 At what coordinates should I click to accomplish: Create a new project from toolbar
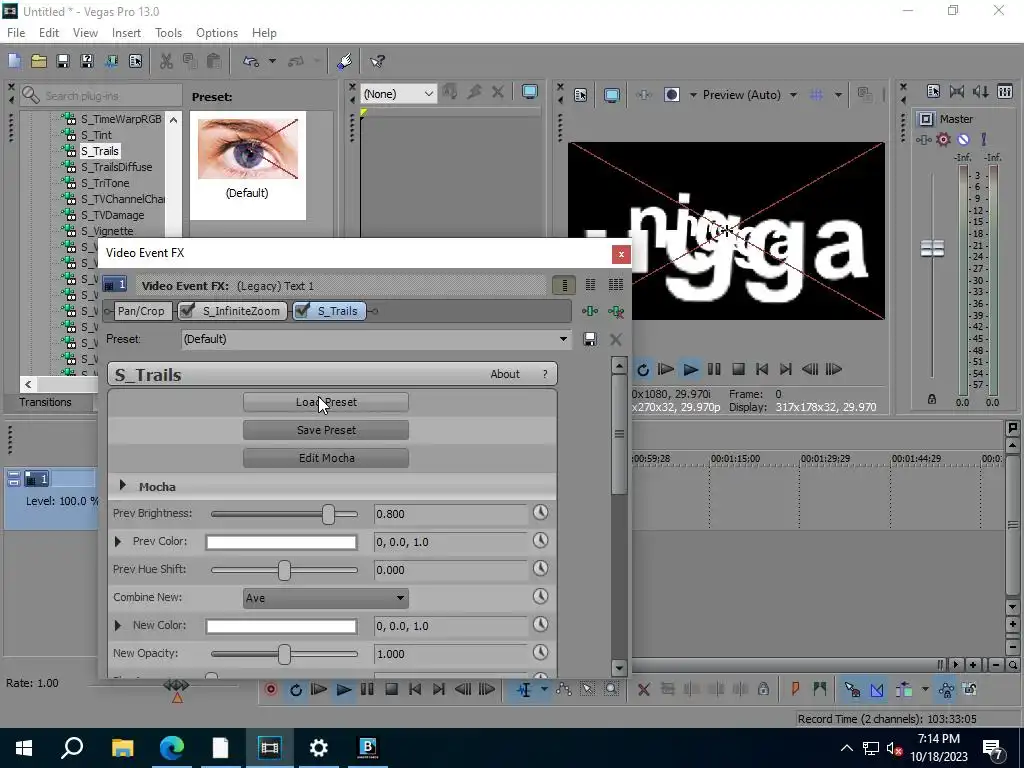14,61
